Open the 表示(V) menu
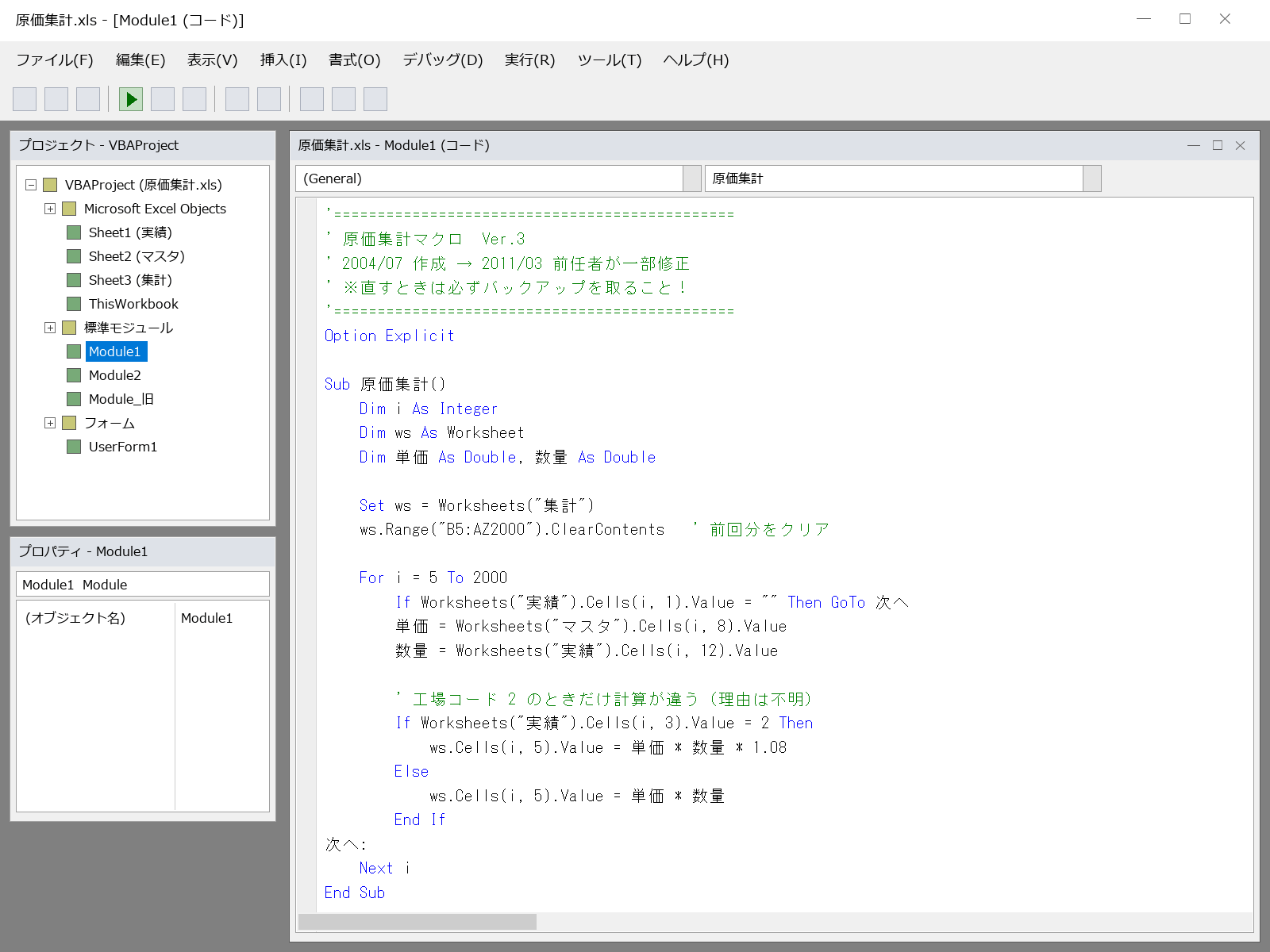 pos(213,60)
